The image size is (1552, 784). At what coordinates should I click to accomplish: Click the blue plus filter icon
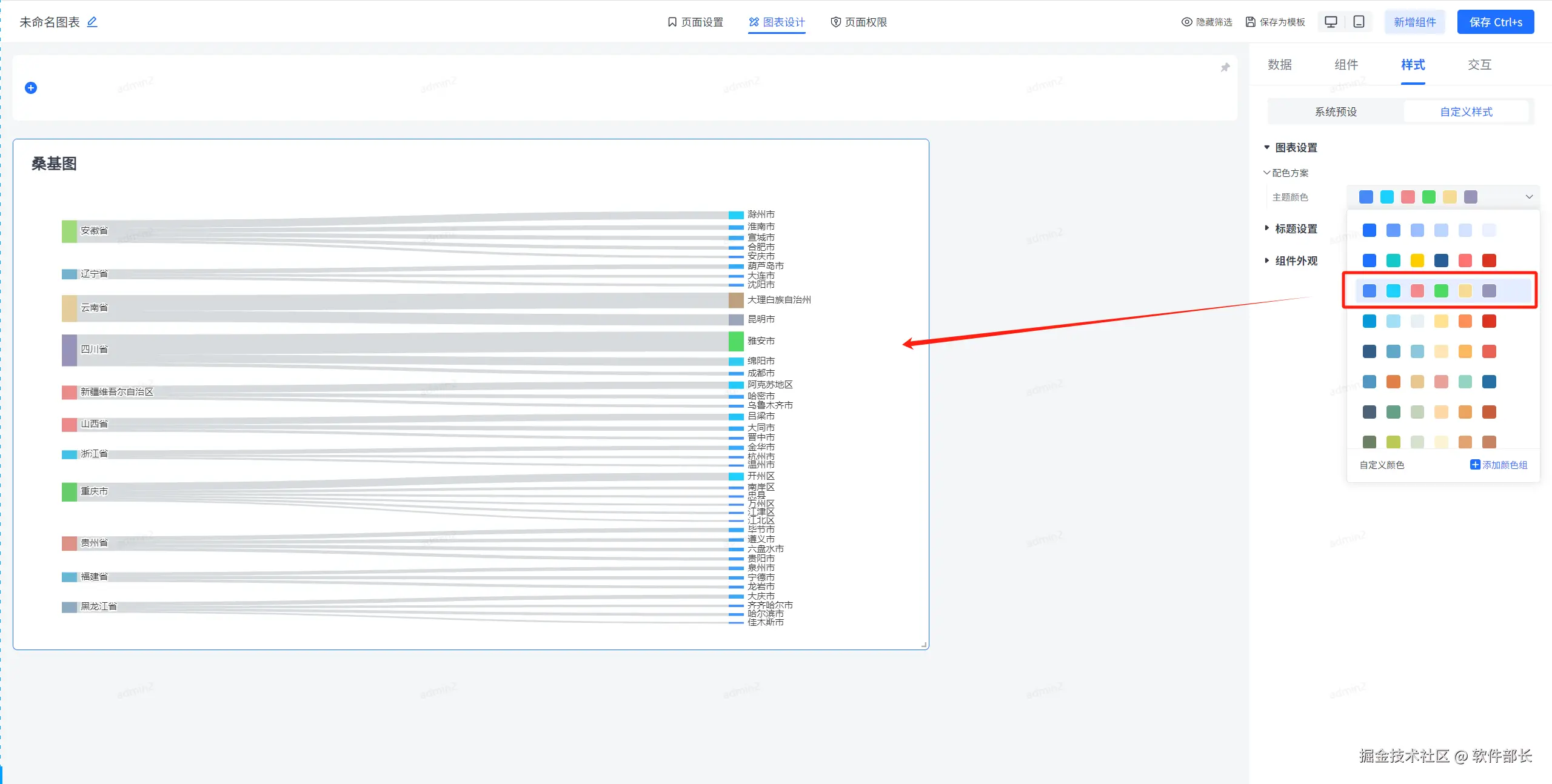point(31,88)
